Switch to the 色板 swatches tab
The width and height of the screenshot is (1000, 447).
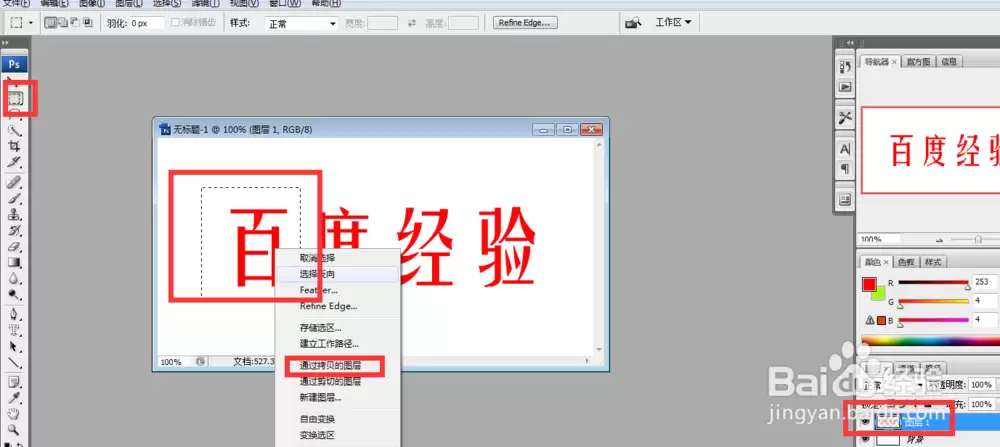(906, 262)
